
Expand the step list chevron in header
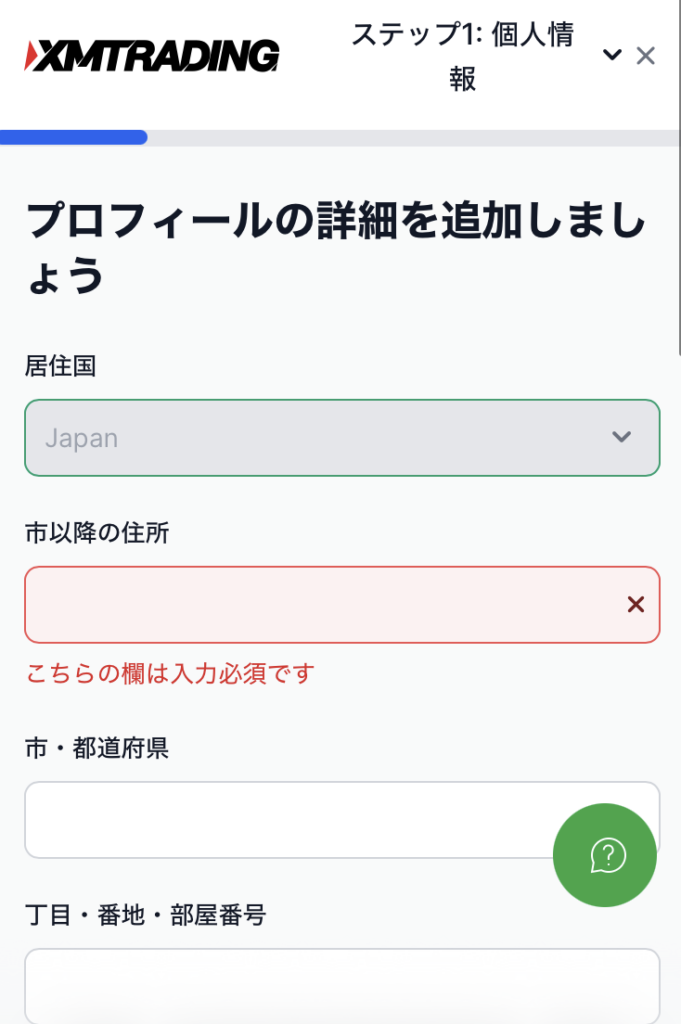pyautogui.click(x=612, y=55)
